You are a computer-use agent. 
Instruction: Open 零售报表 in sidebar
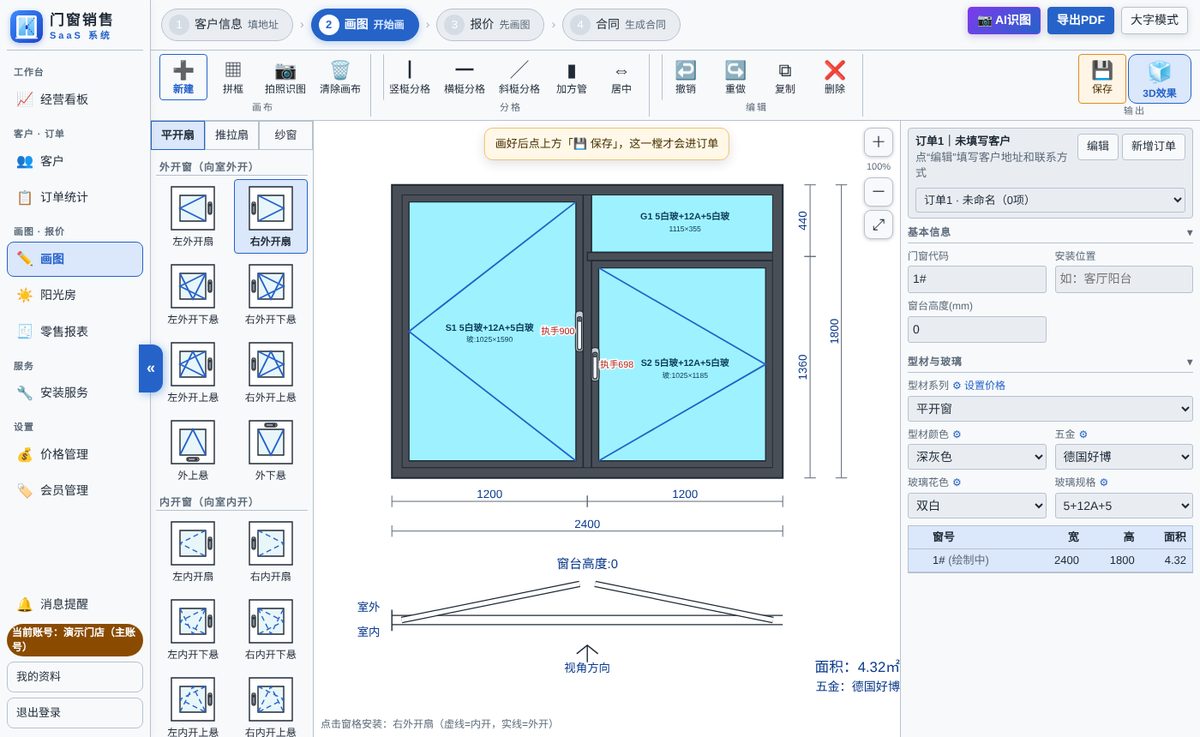coord(75,331)
